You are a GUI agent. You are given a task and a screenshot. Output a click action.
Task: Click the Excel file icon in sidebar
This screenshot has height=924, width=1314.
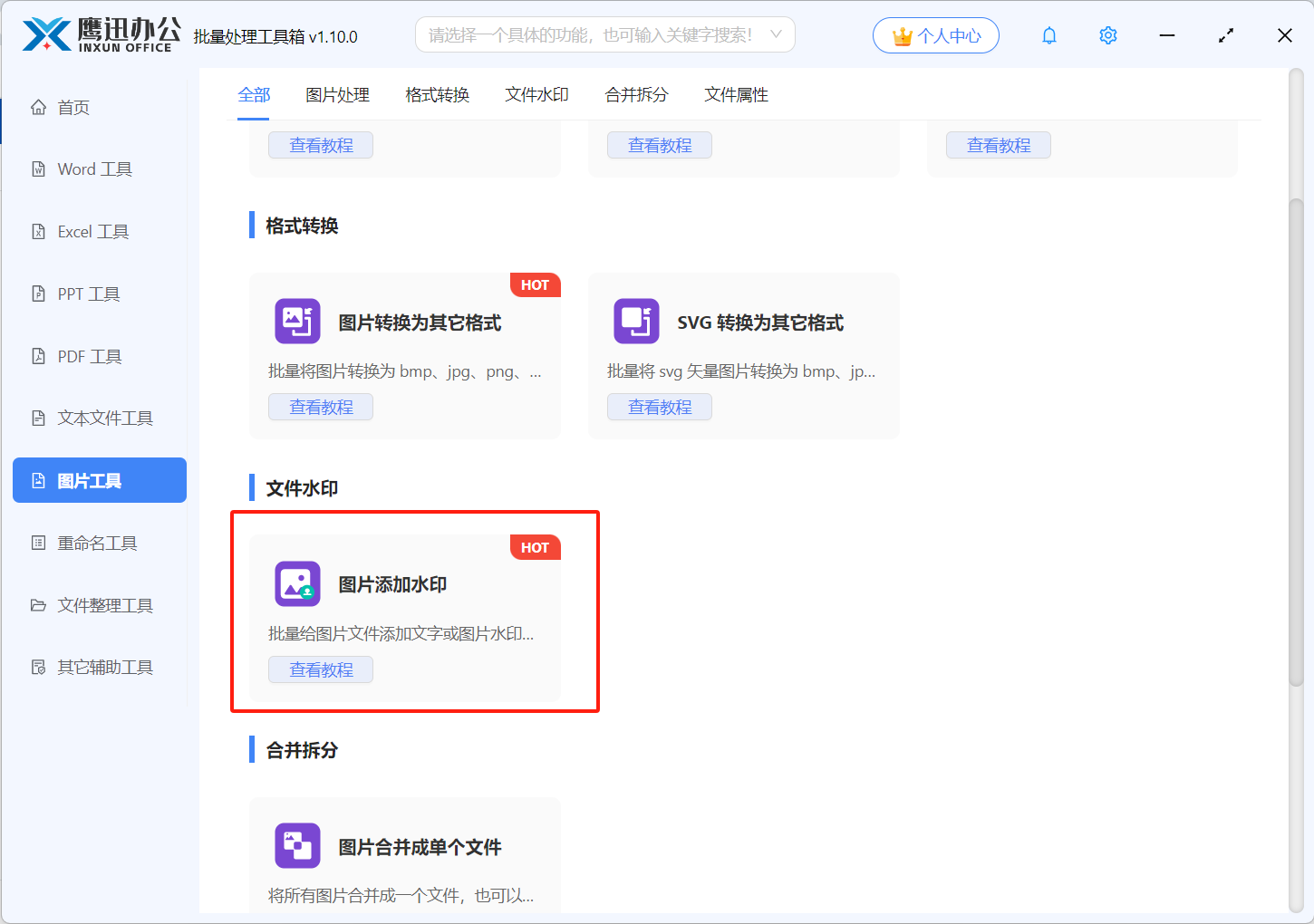click(38, 232)
